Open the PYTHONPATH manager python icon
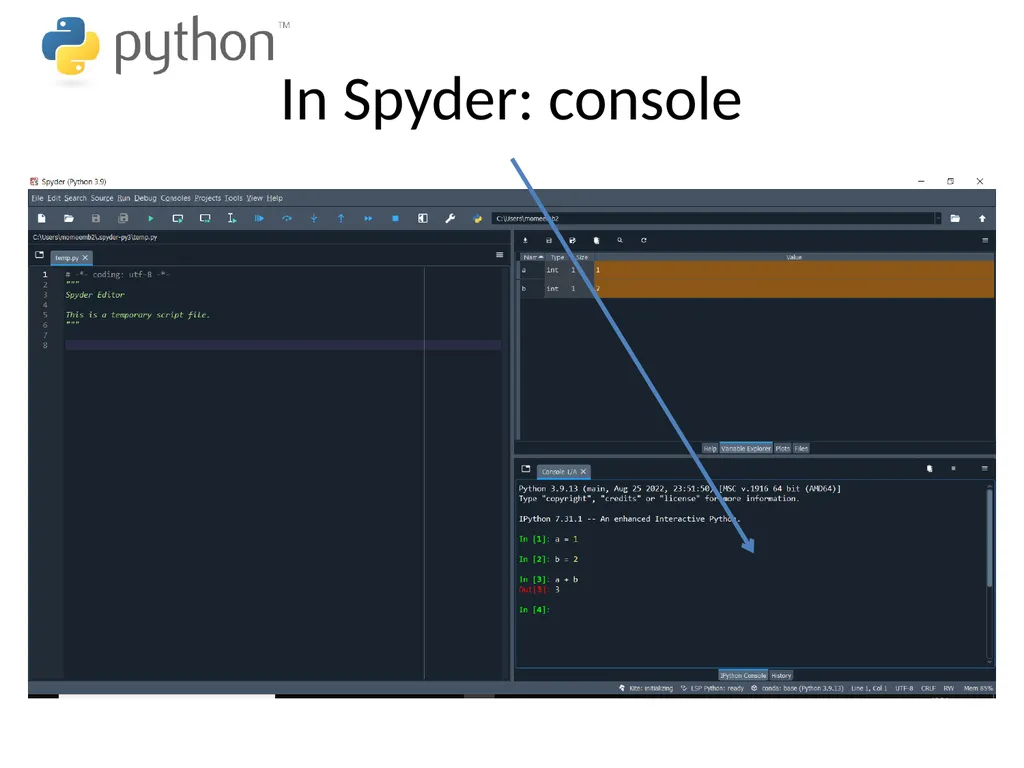 [477, 219]
